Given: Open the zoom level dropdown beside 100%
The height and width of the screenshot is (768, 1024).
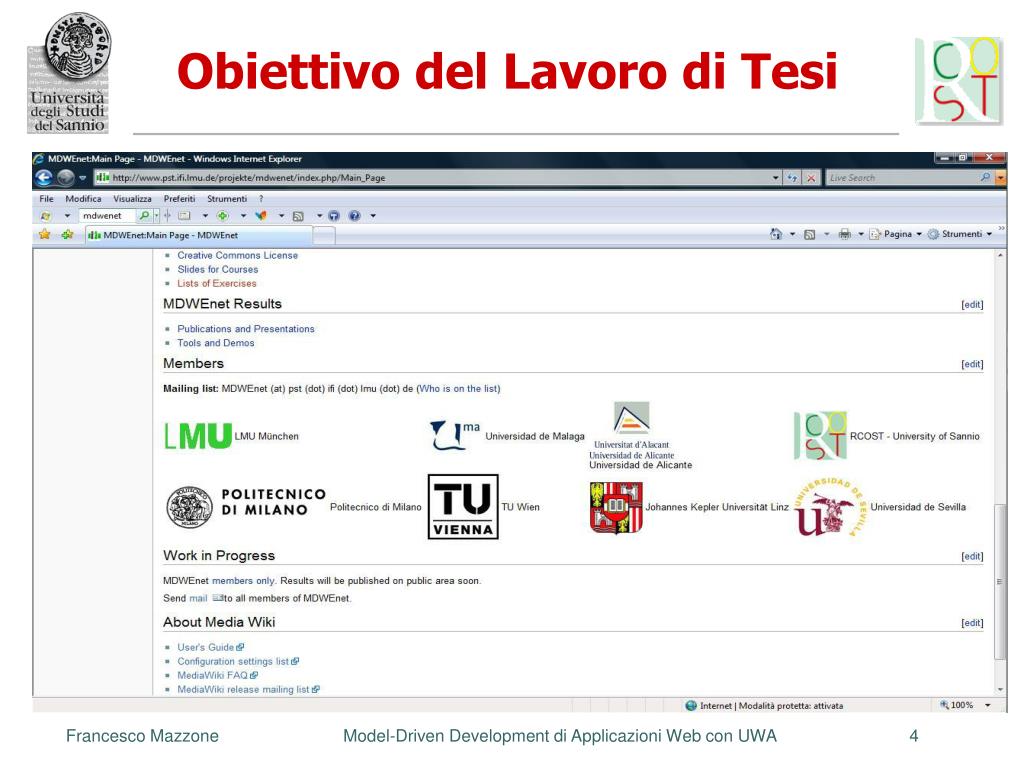Looking at the screenshot, I should 987,705.
